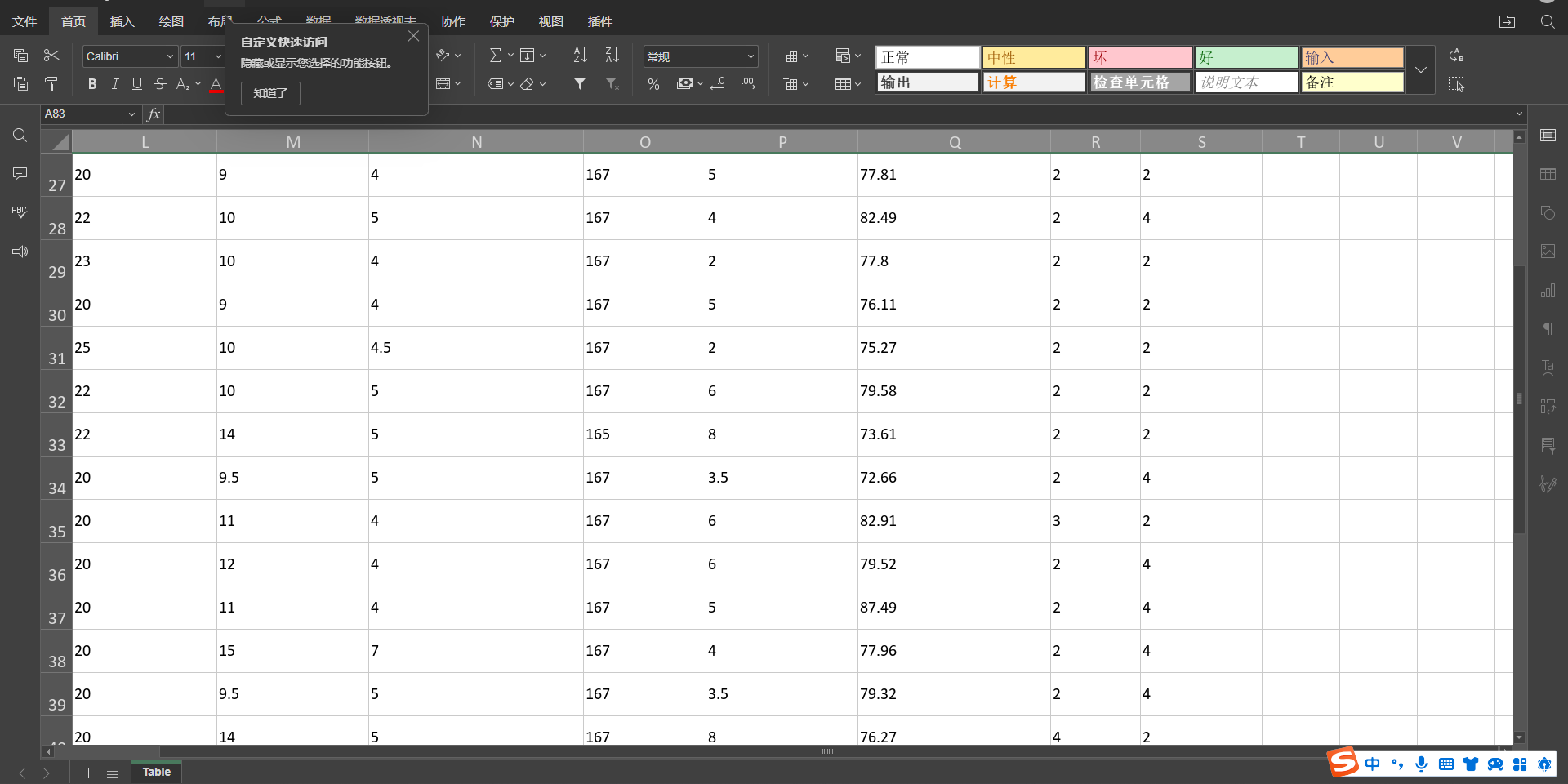Toggle Underline formatting
Image resolution: width=1568 pixels, height=784 pixels.
tap(137, 83)
